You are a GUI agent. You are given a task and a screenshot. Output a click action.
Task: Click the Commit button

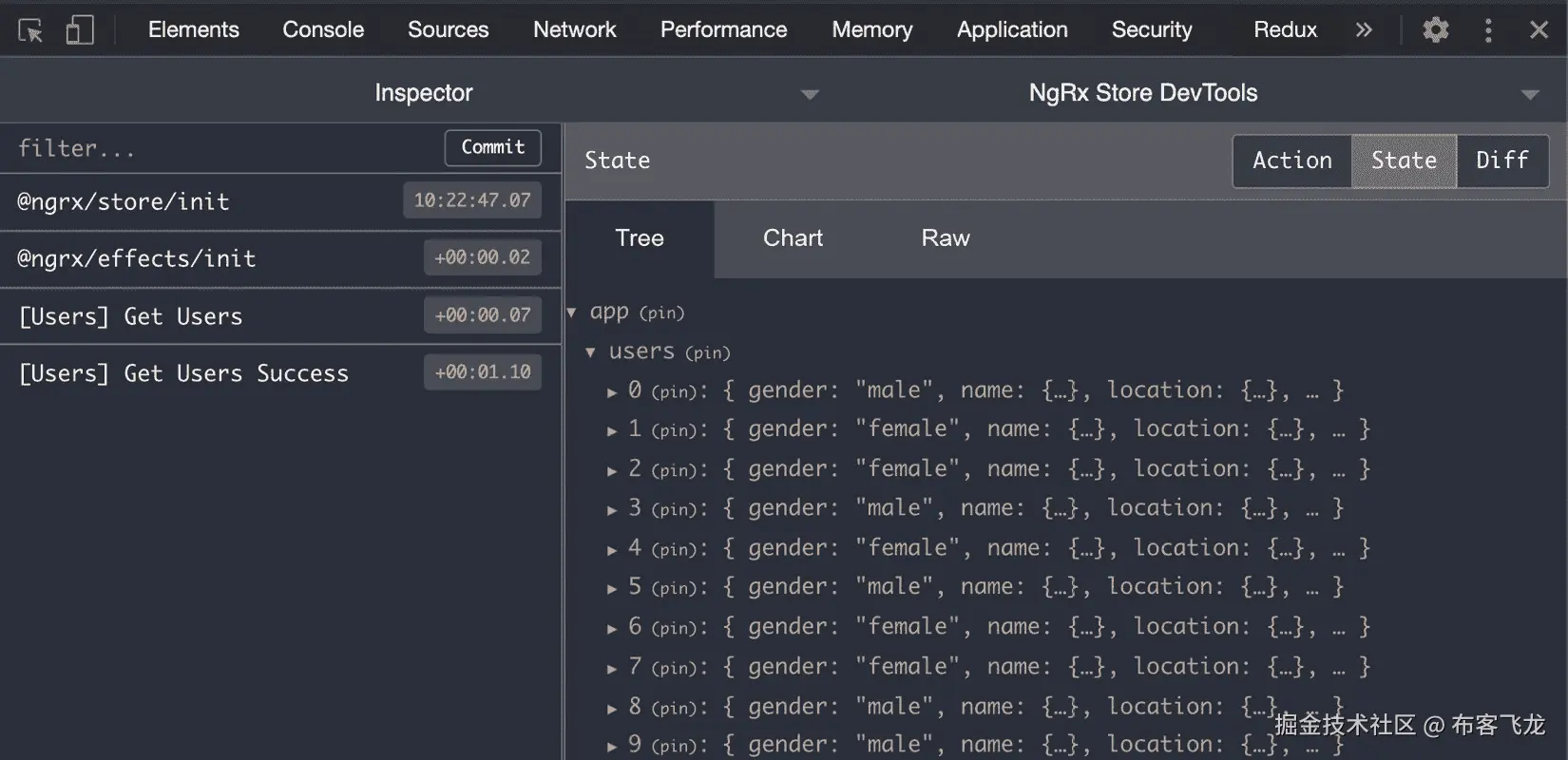[492, 147]
